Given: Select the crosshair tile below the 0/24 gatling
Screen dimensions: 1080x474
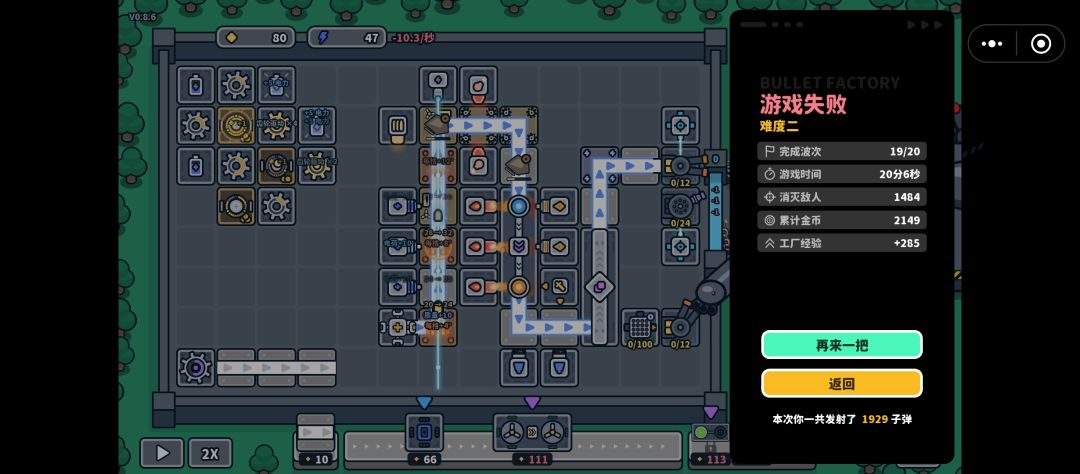Looking at the screenshot, I should (681, 246).
